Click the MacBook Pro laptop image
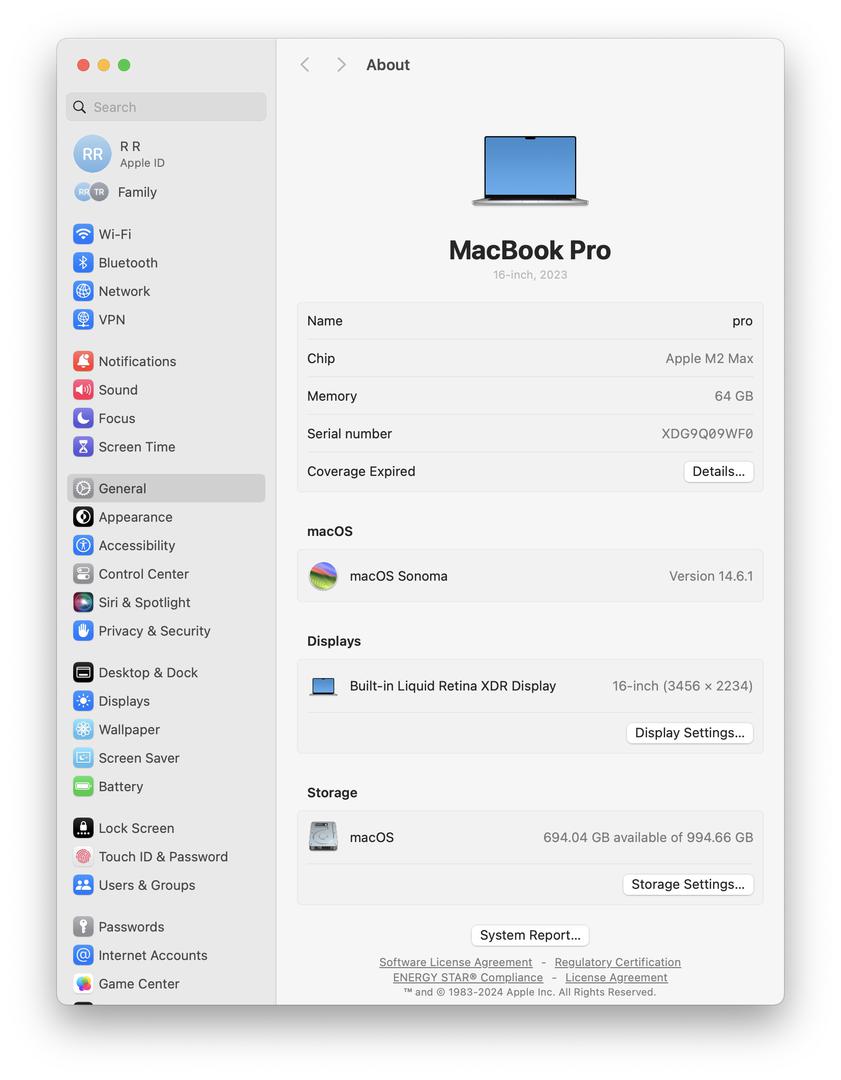841x1080 pixels. point(530,170)
